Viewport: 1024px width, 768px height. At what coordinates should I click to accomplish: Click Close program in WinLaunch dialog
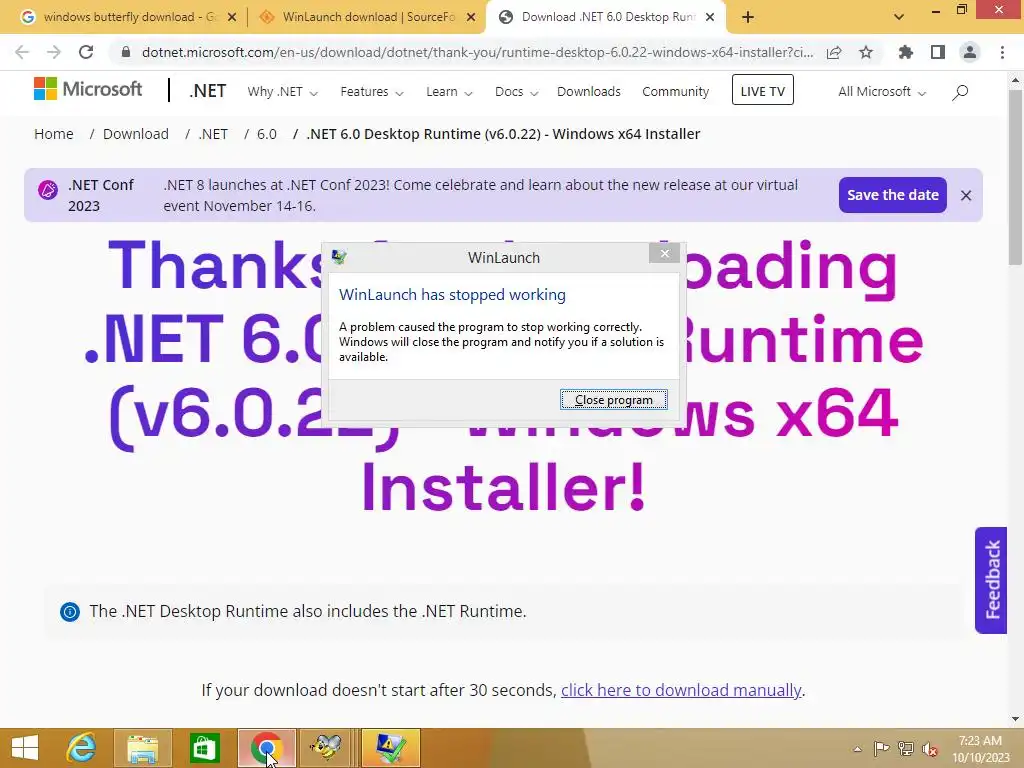click(613, 400)
